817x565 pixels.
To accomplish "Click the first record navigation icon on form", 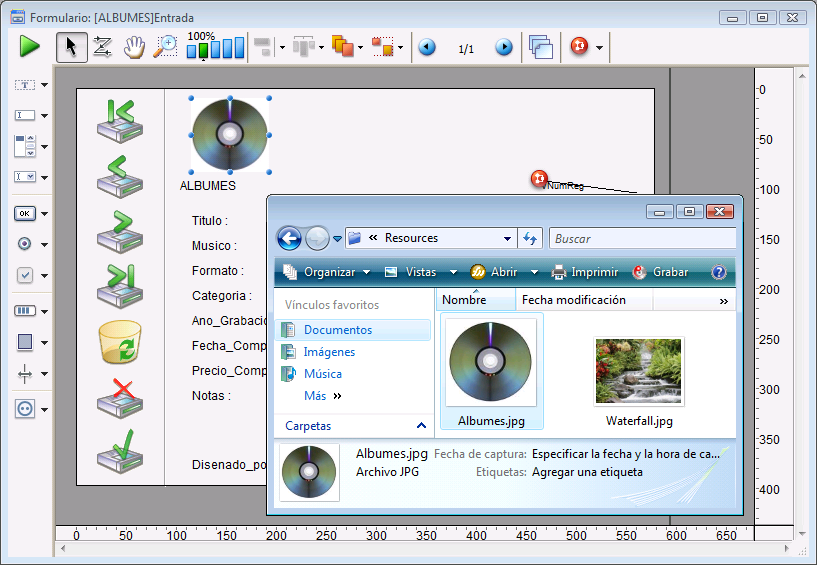I will 120,120.
